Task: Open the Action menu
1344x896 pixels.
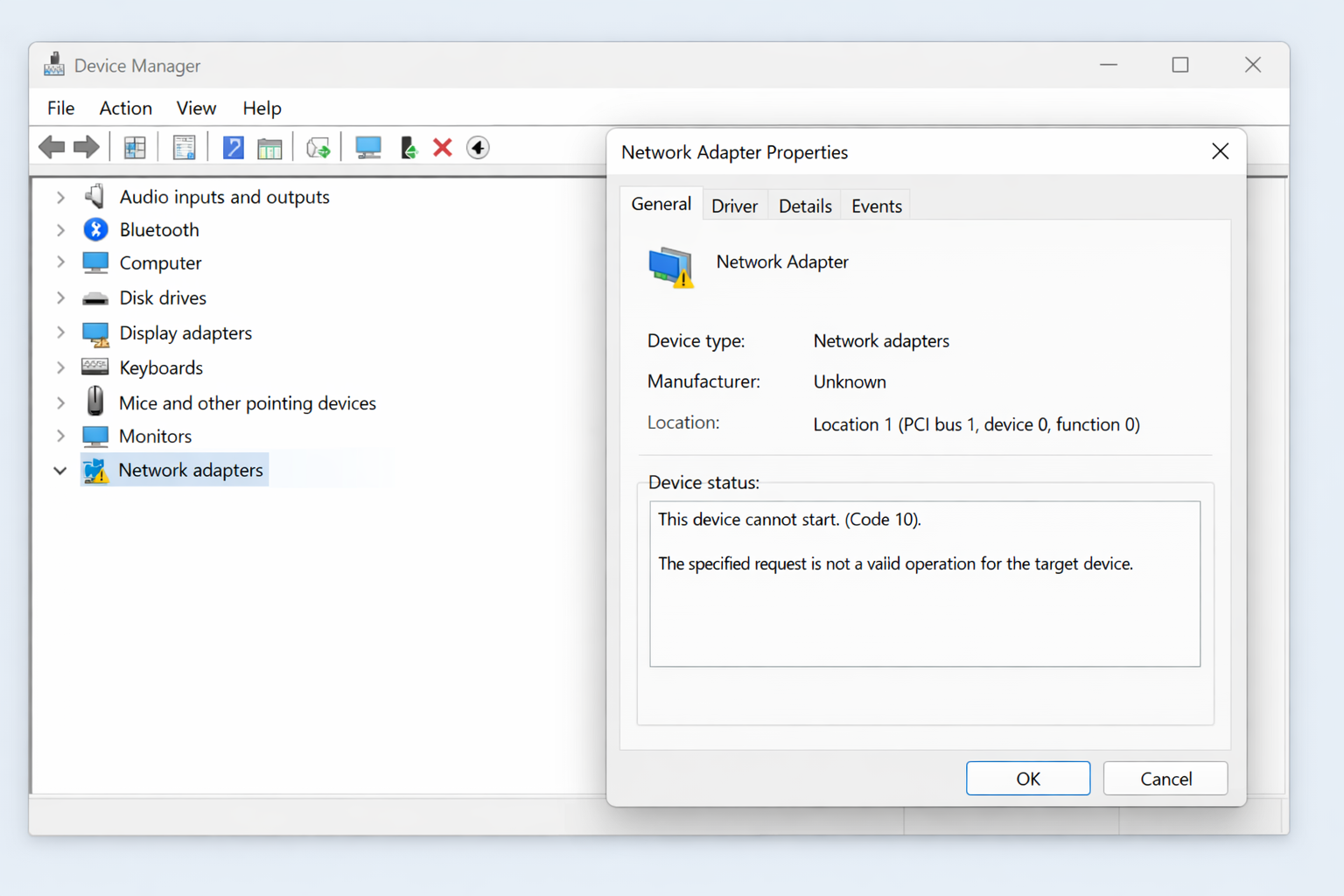Action: click(x=125, y=108)
